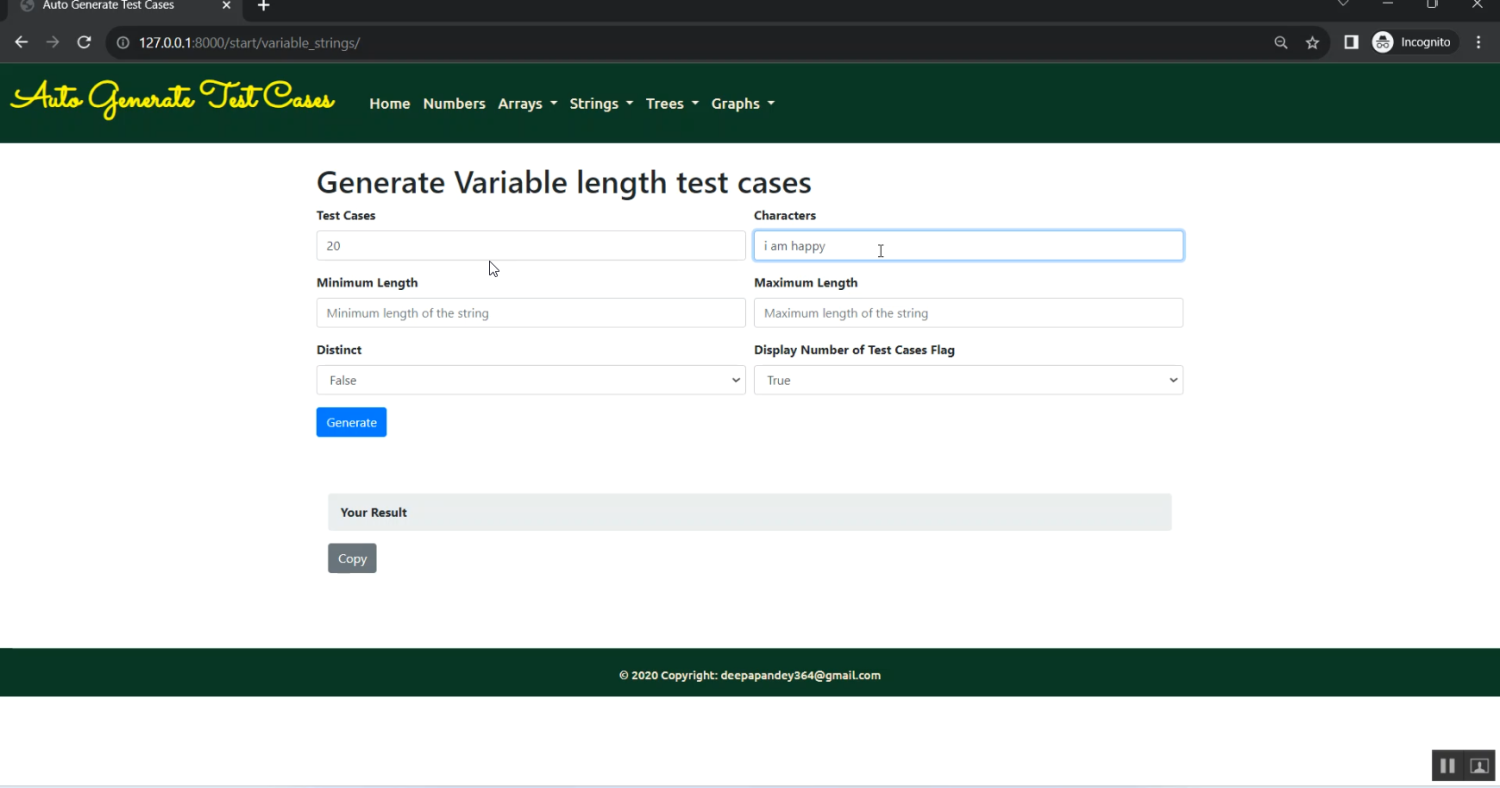Viewport: 1500px width, 788px height.
Task: Expand the Arrays navigation menu
Action: tap(527, 104)
